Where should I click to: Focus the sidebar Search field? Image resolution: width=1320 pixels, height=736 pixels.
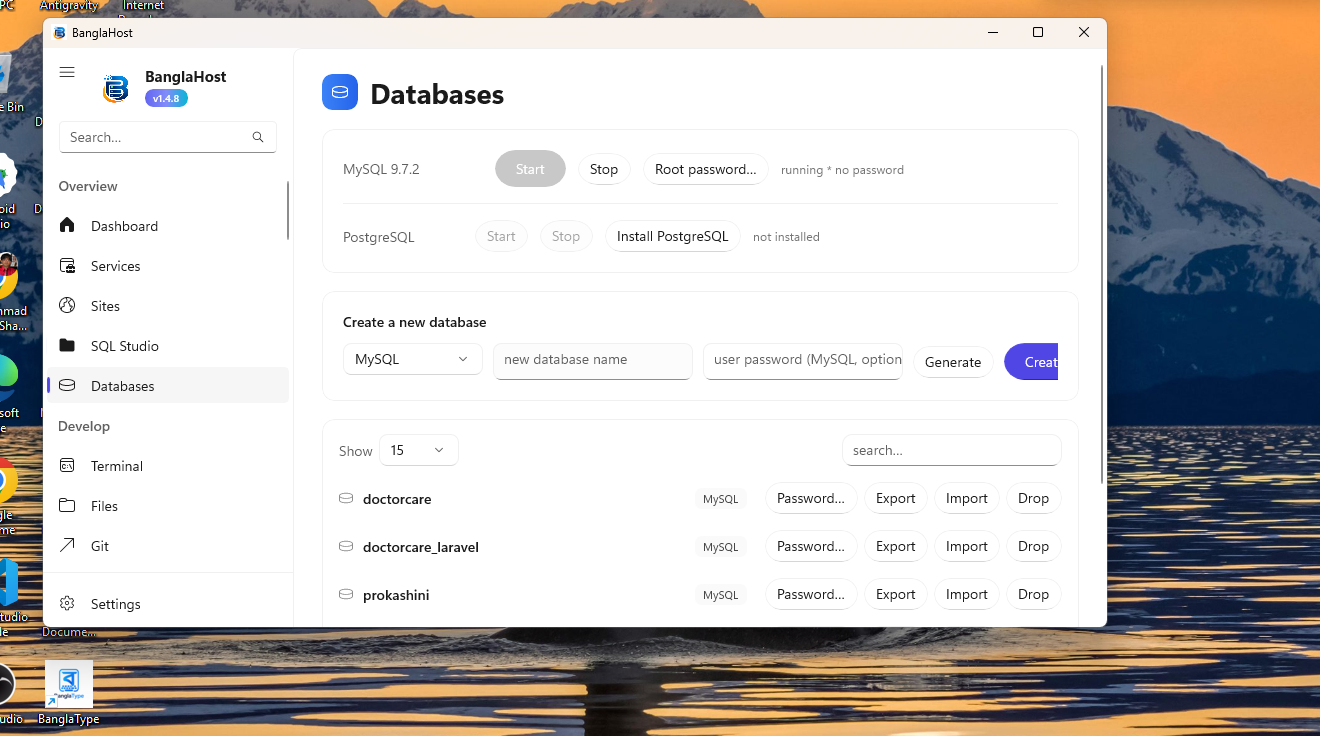168,137
